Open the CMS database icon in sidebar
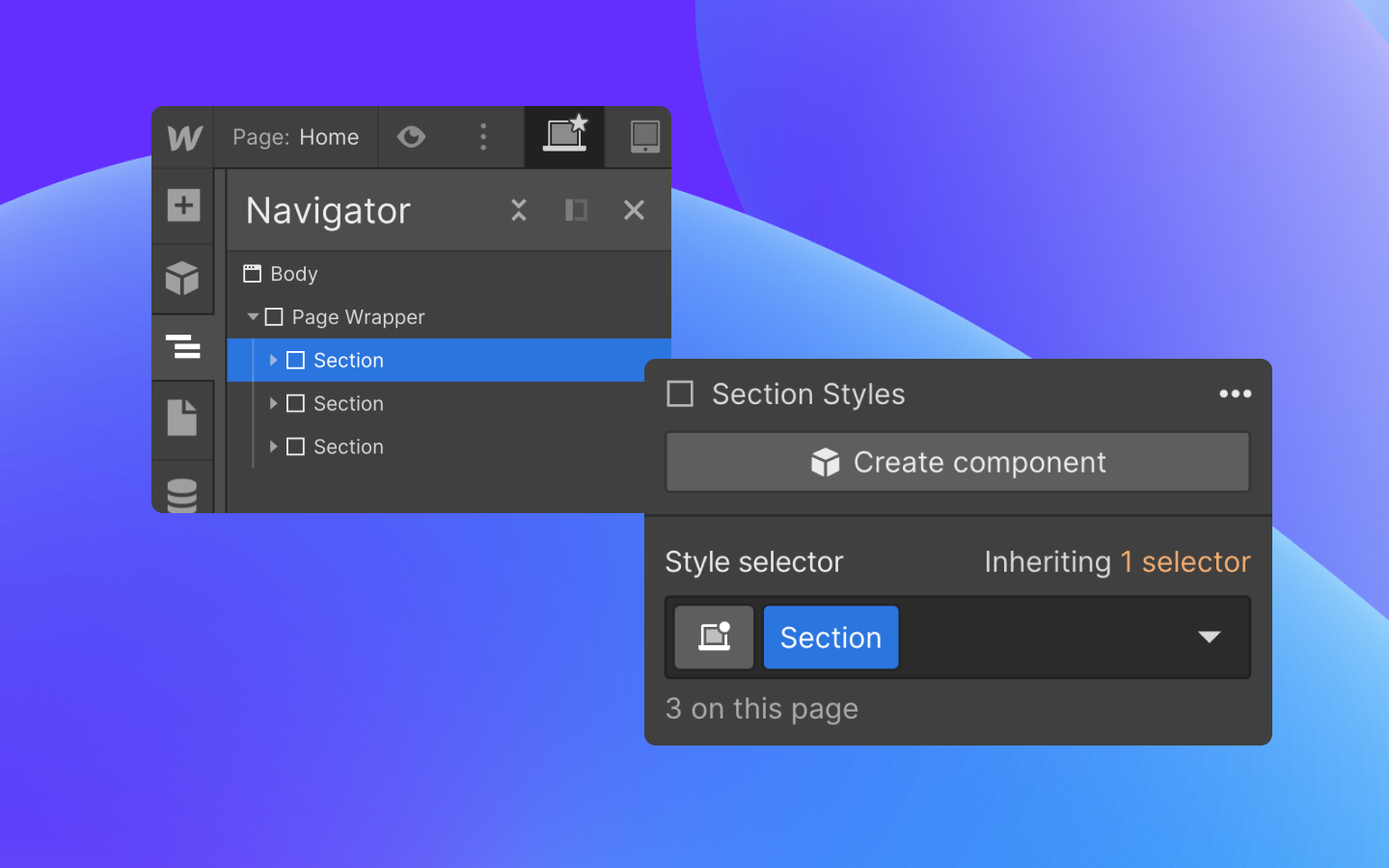 (x=182, y=495)
